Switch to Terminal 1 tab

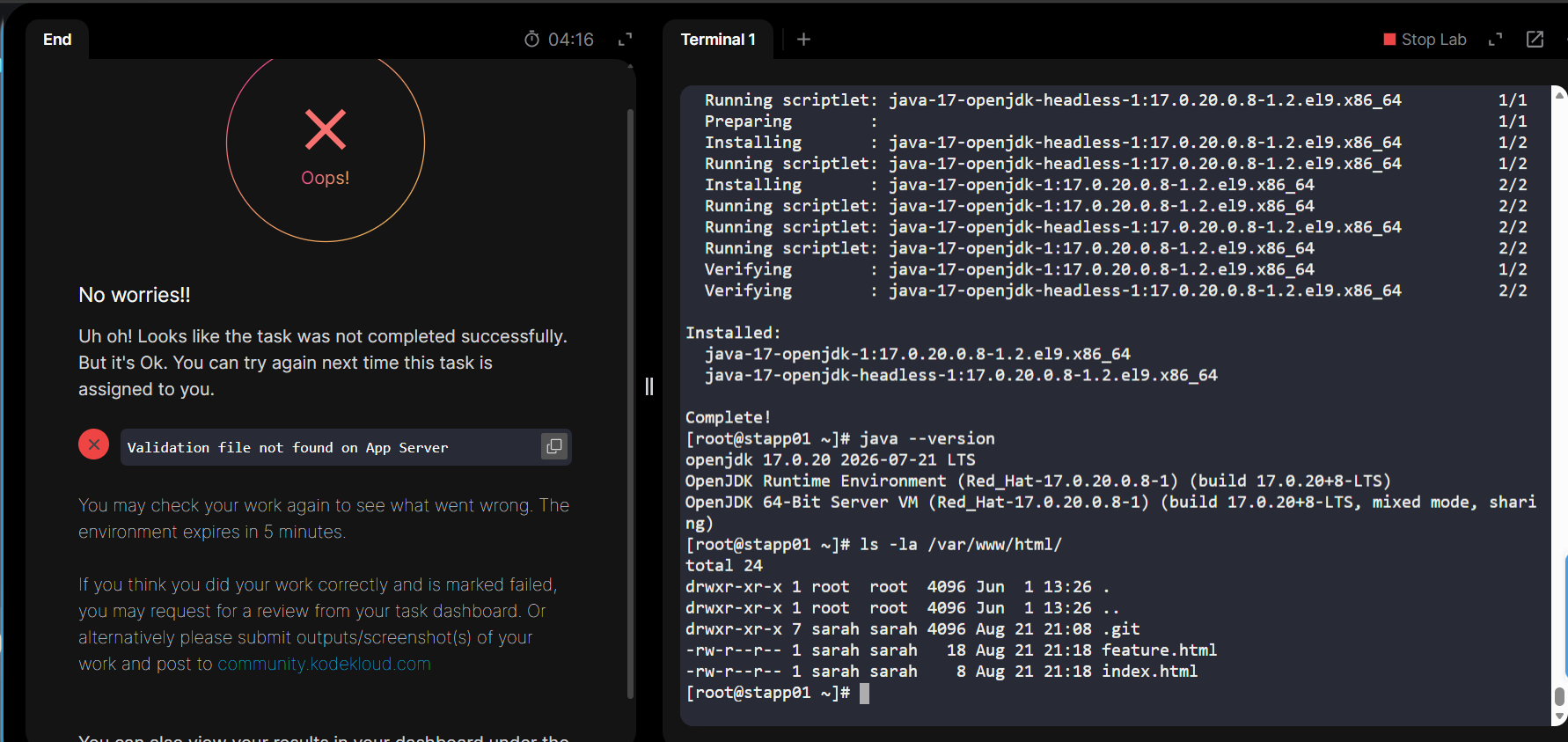(718, 40)
